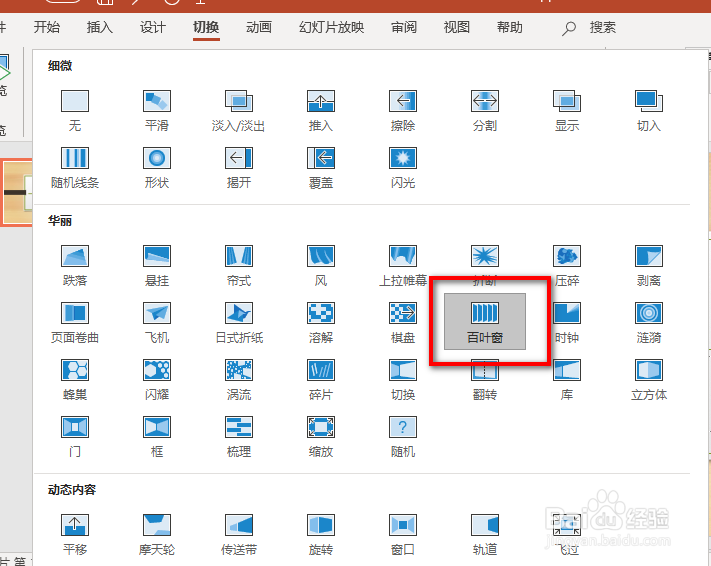Apply the 上拉帷幕 transition
The image size is (711, 566).
403,266
